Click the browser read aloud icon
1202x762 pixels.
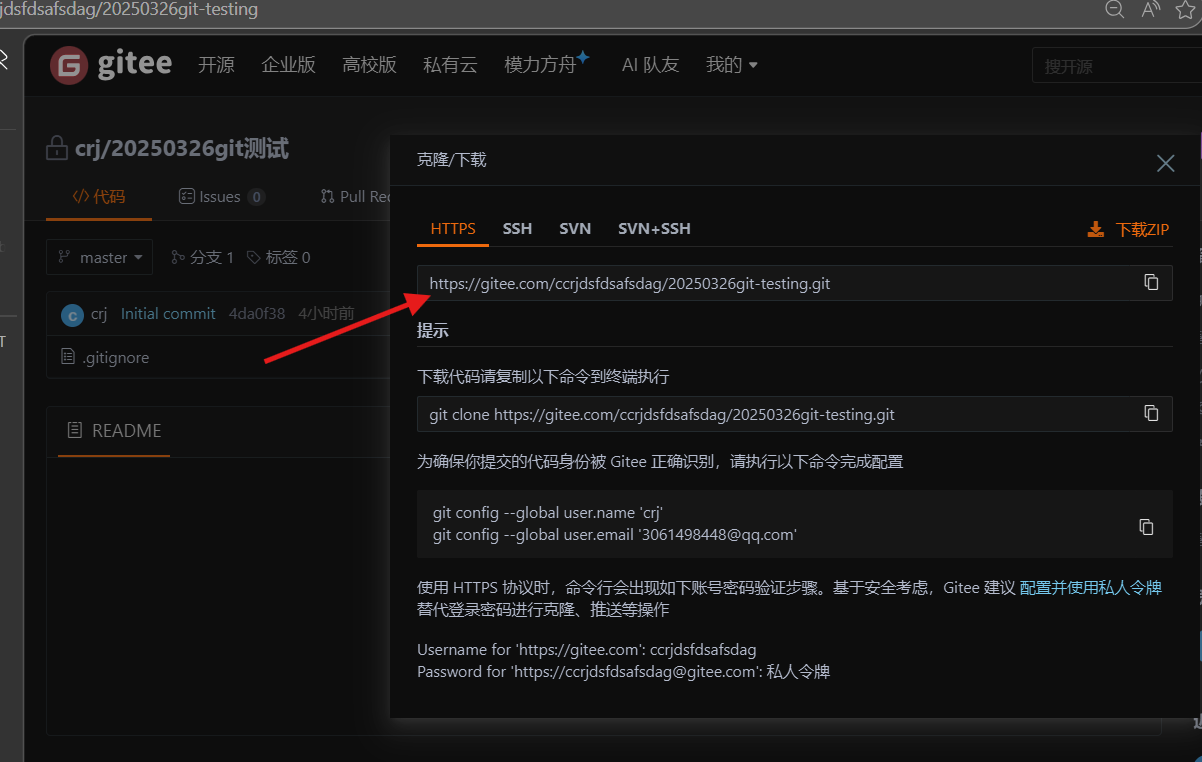click(x=1151, y=9)
